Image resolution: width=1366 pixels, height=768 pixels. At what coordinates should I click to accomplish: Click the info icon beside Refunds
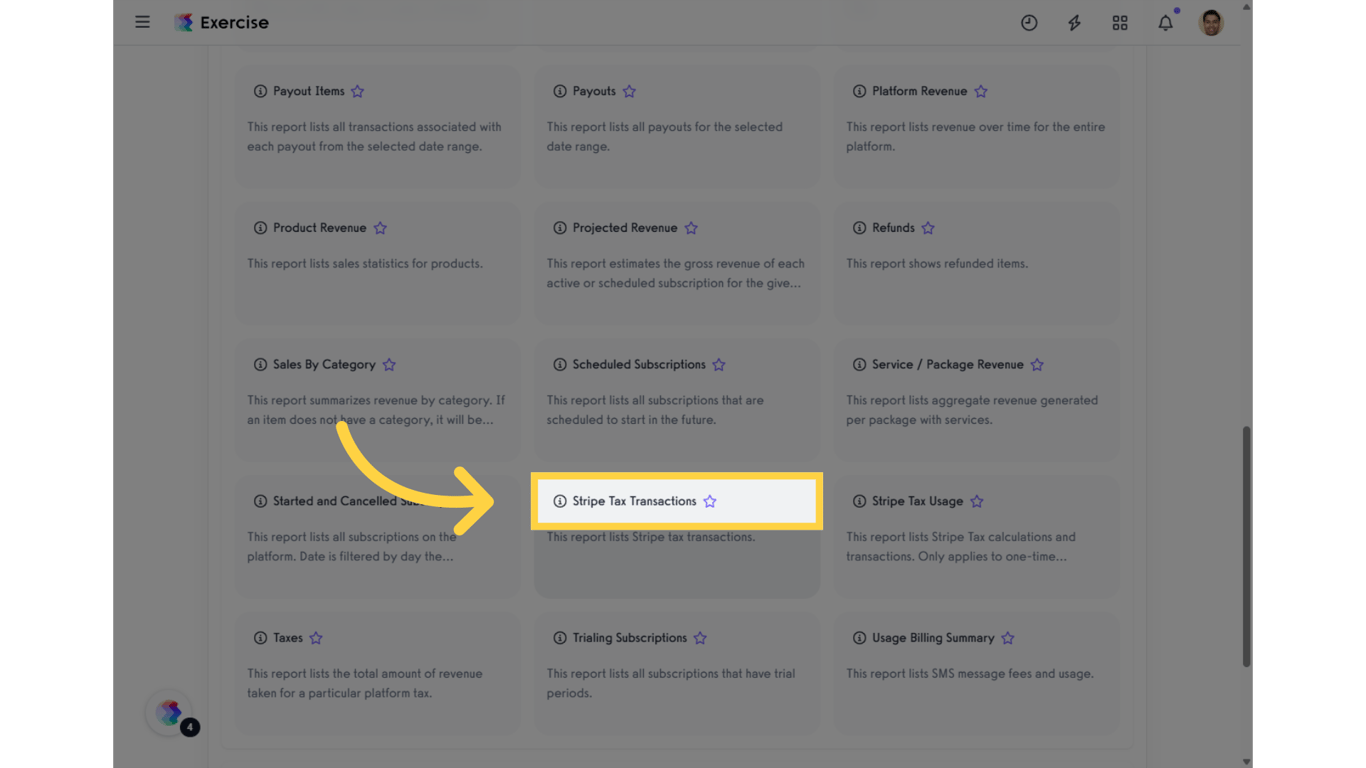click(859, 228)
